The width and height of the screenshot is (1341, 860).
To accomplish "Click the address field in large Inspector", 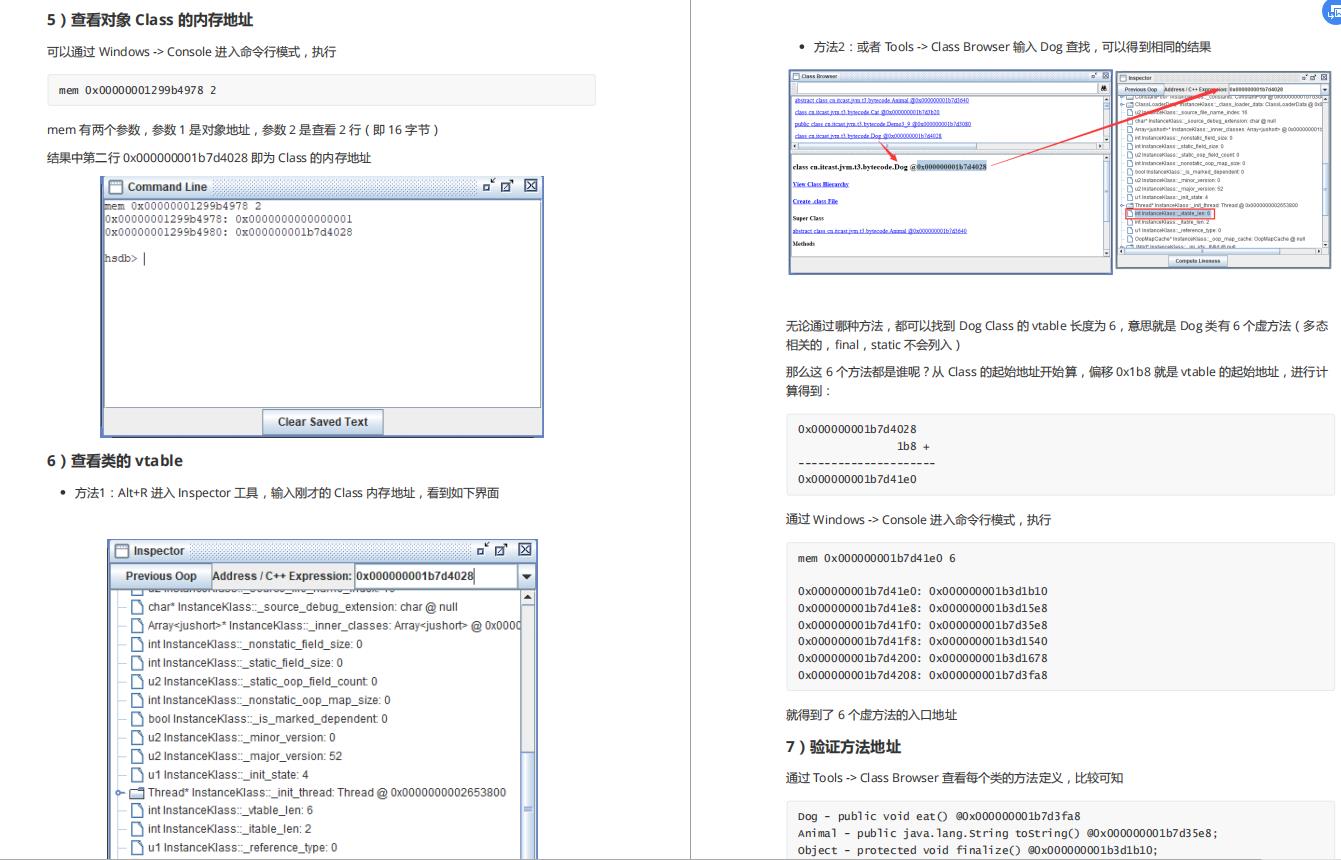I will pos(435,577).
